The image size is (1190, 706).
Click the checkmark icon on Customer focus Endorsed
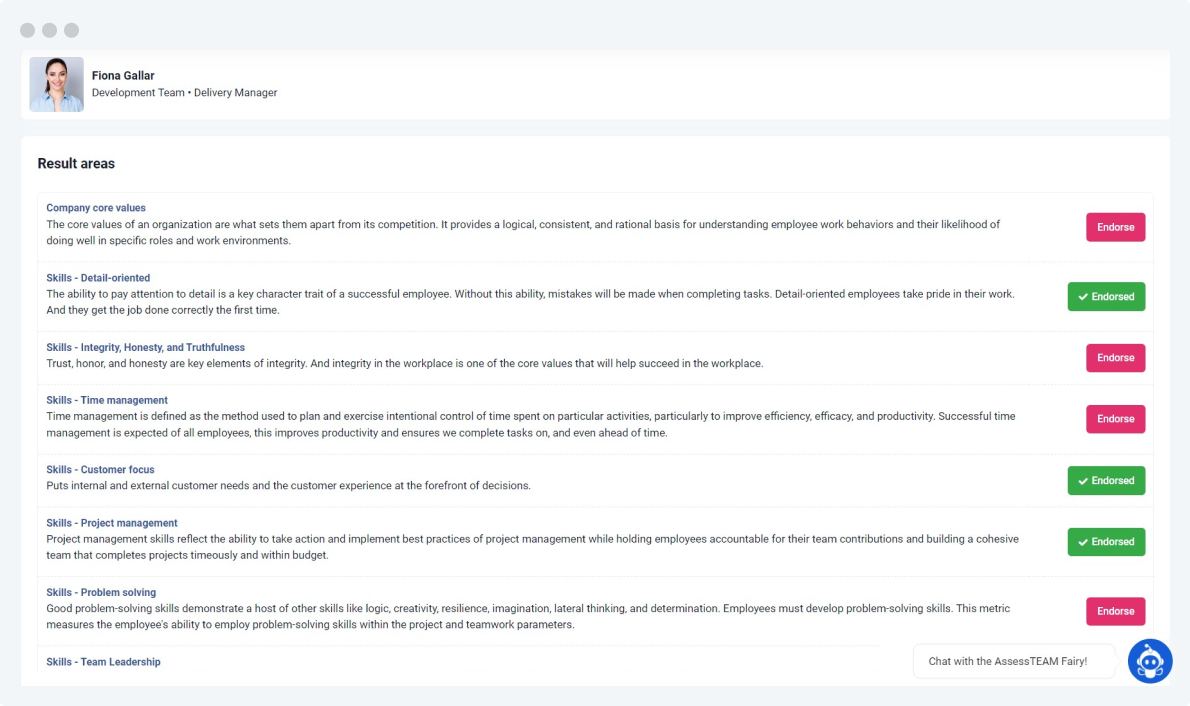1082,481
